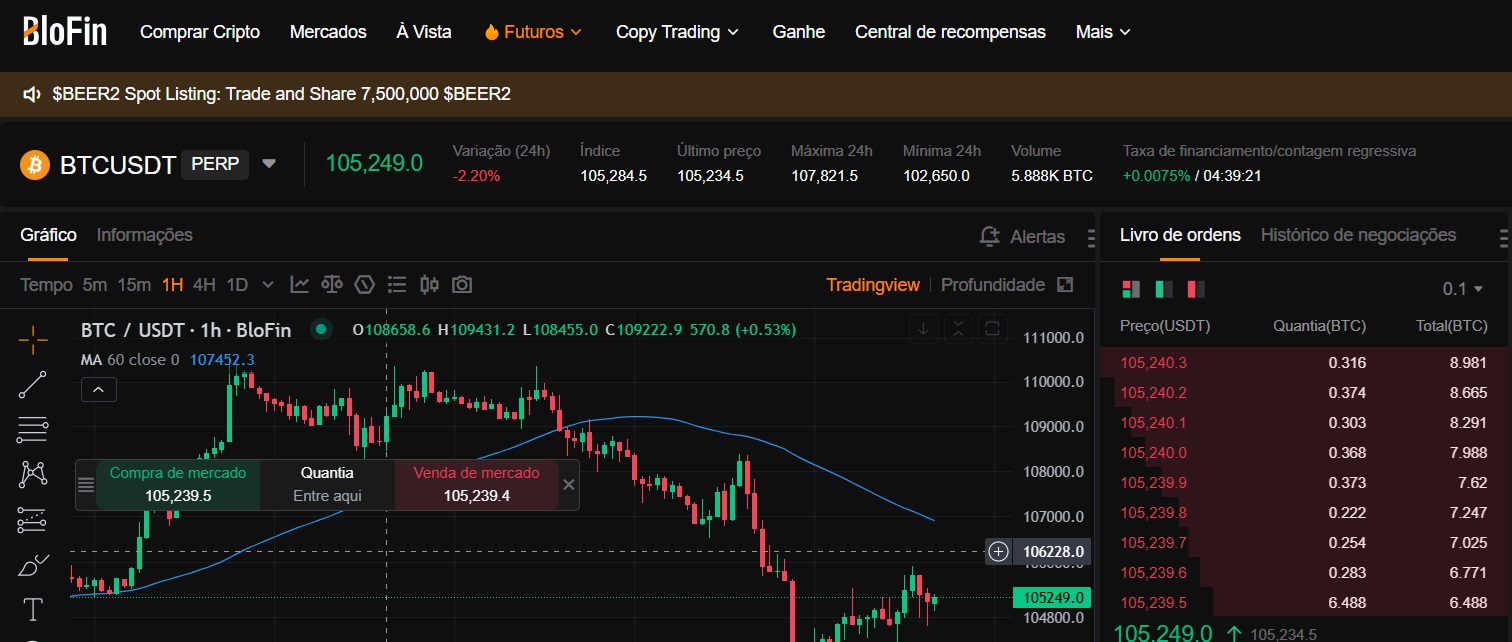Open the BTCUSDT pair selector arrow
Viewport: 1512px width, 642px height.
(x=268, y=164)
